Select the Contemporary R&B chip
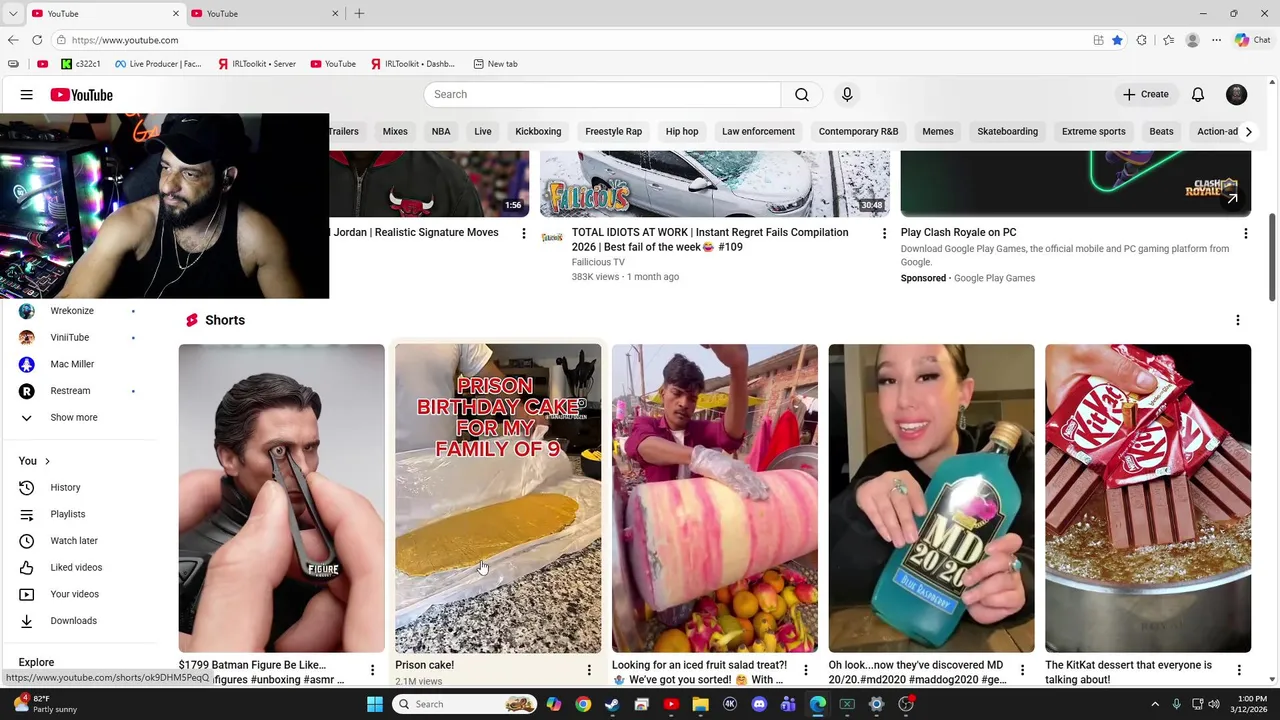 859,131
